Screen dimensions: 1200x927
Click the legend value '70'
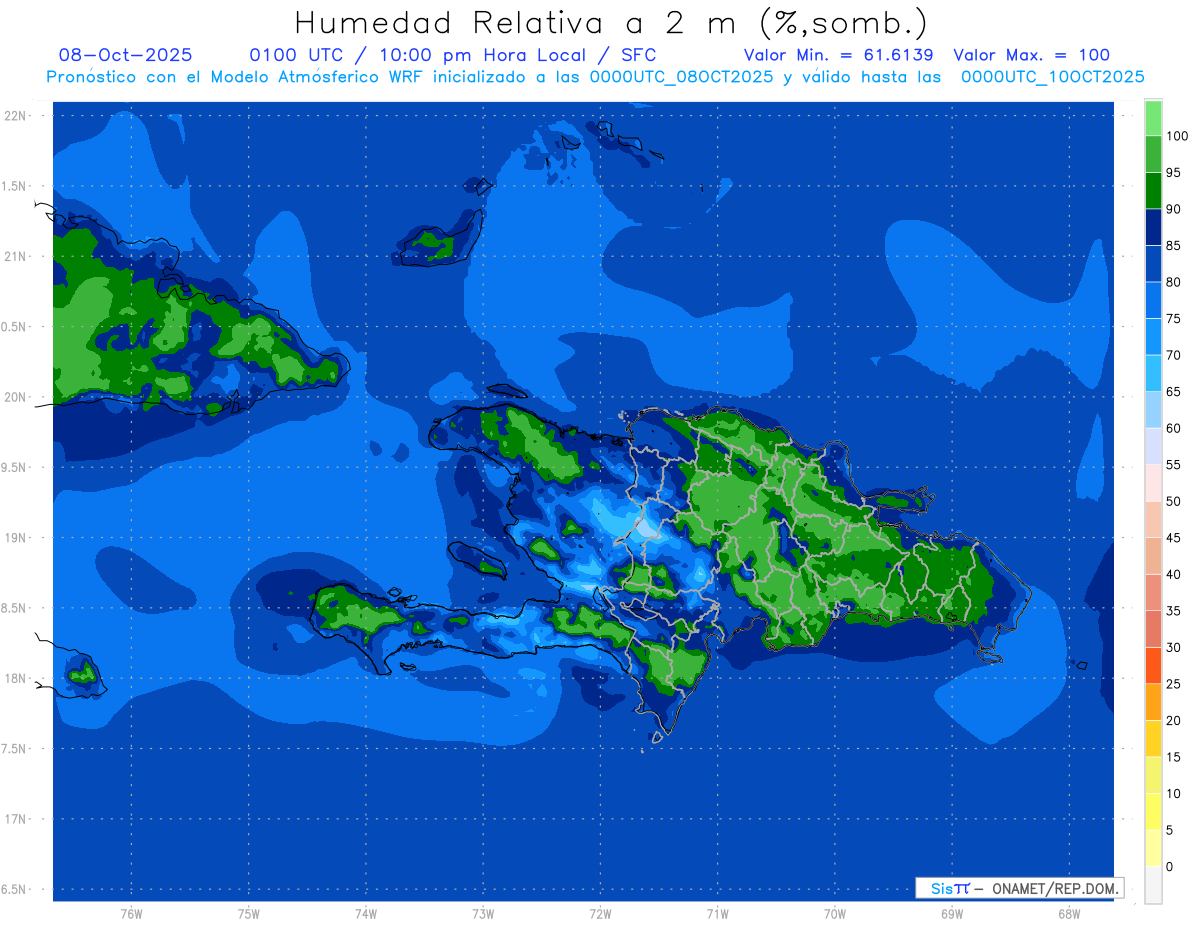[1173, 355]
